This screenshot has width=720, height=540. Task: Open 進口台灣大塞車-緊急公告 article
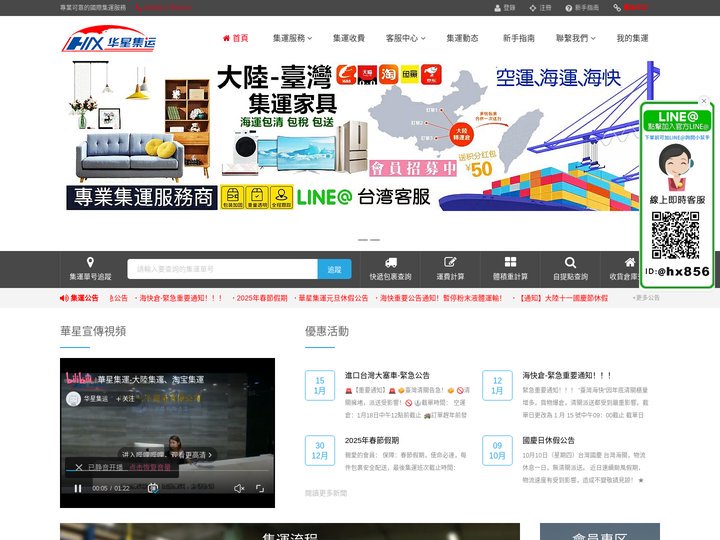(x=387, y=375)
